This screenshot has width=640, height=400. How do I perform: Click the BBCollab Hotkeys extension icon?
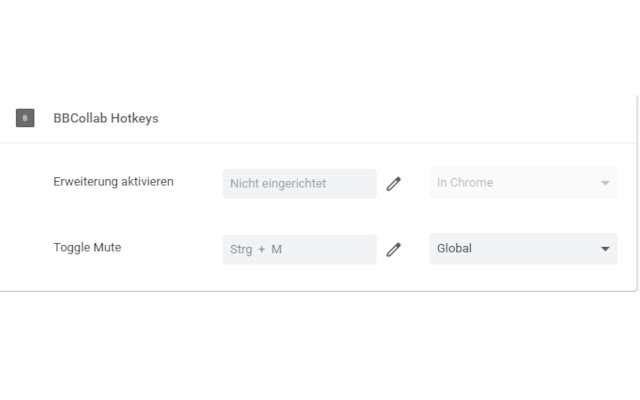[x=25, y=118]
